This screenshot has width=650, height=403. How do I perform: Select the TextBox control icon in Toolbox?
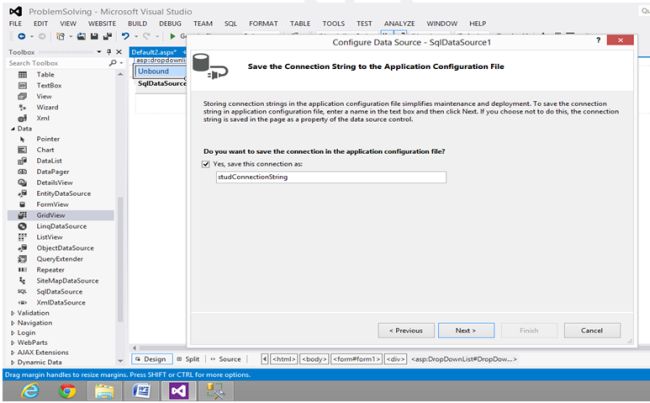tap(22, 85)
